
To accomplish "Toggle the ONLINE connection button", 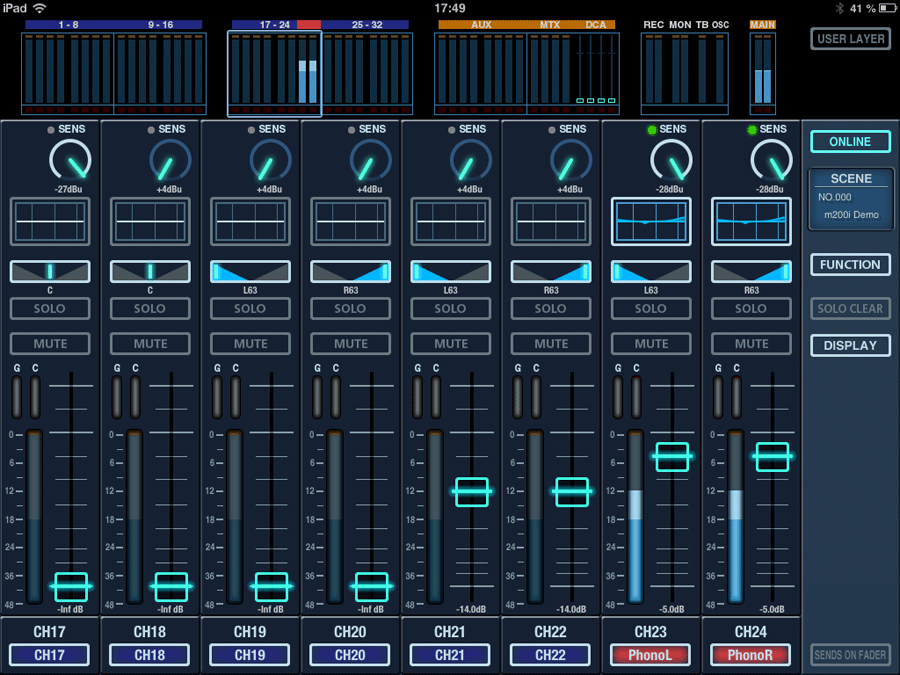I will (850, 142).
